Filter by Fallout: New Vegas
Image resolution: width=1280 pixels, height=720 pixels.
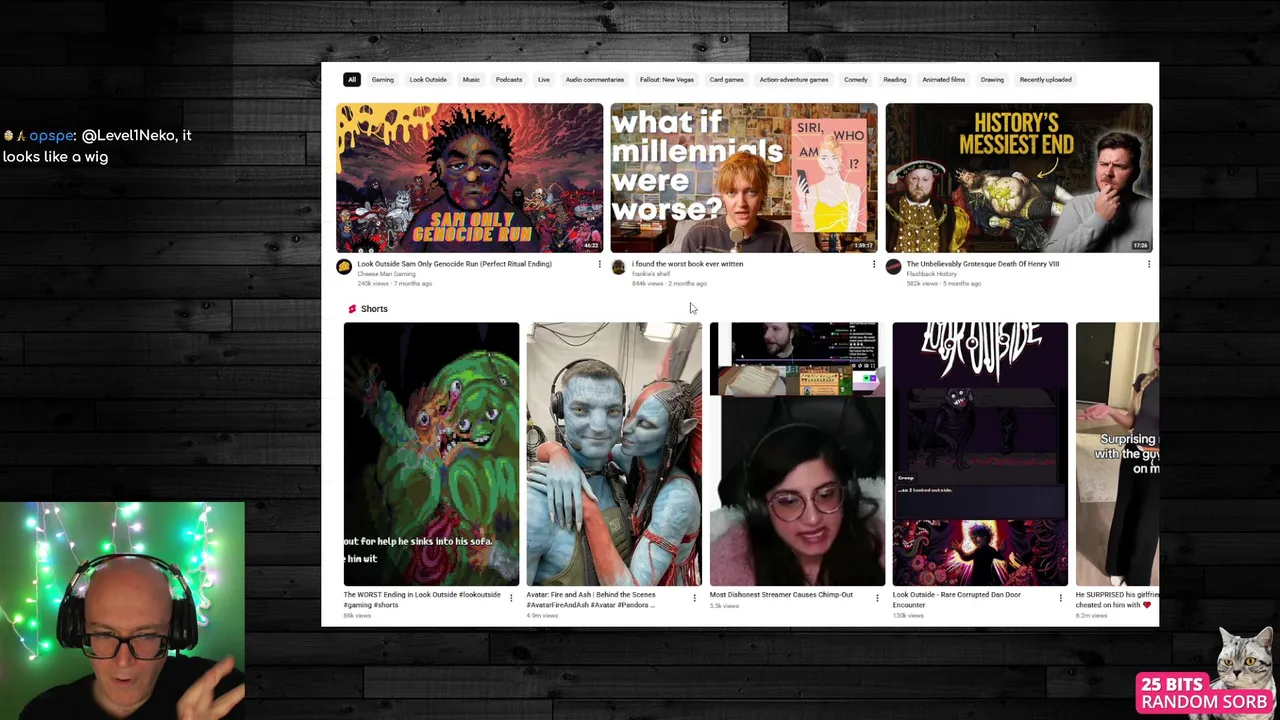tap(667, 80)
